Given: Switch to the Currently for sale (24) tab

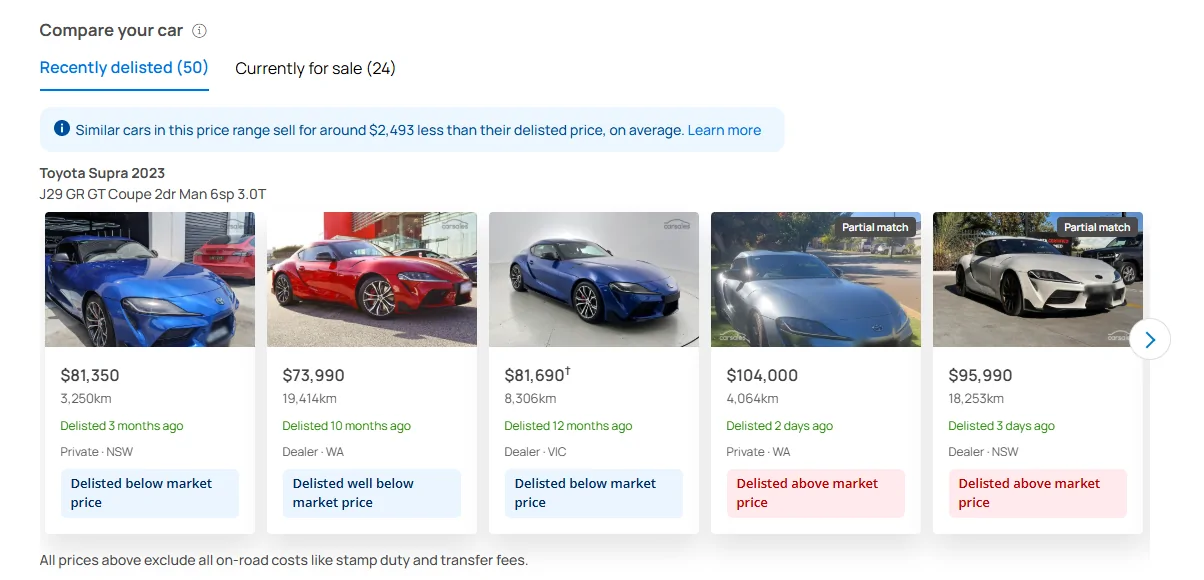Looking at the screenshot, I should pos(315,69).
